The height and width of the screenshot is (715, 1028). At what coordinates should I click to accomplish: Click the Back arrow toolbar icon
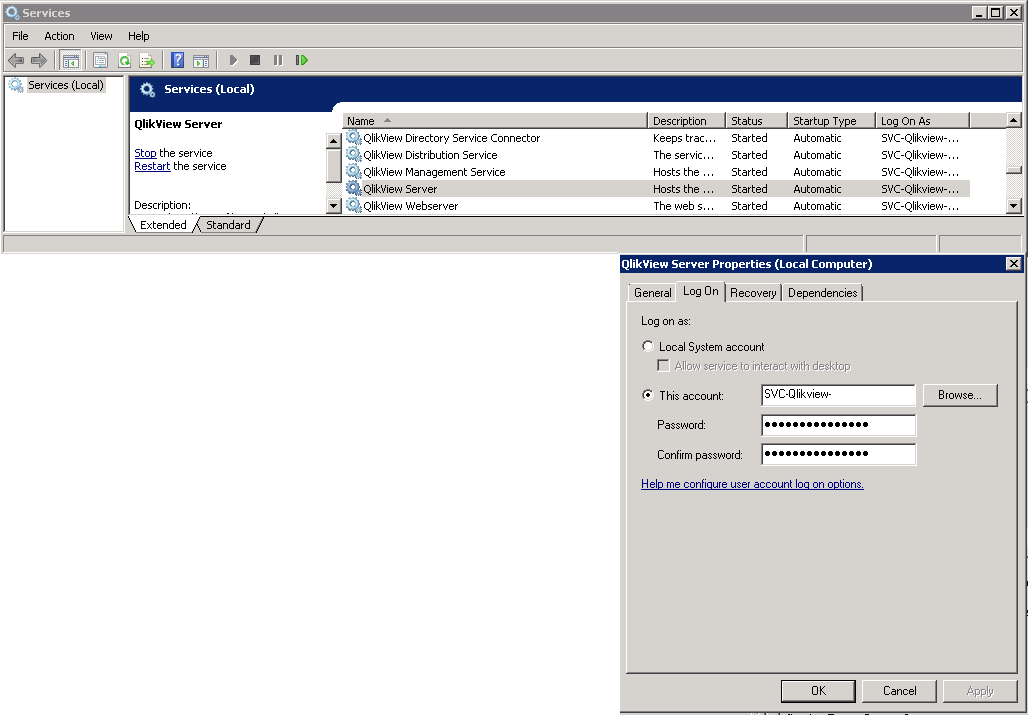pos(16,60)
